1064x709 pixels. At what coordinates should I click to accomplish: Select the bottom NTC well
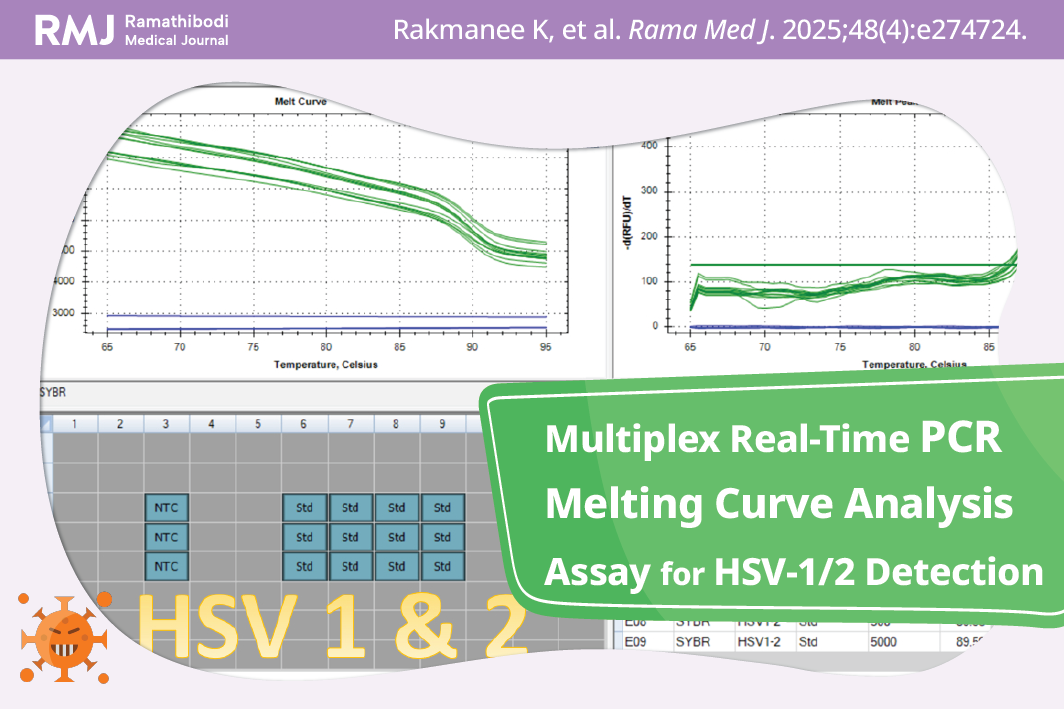pyautogui.click(x=165, y=566)
